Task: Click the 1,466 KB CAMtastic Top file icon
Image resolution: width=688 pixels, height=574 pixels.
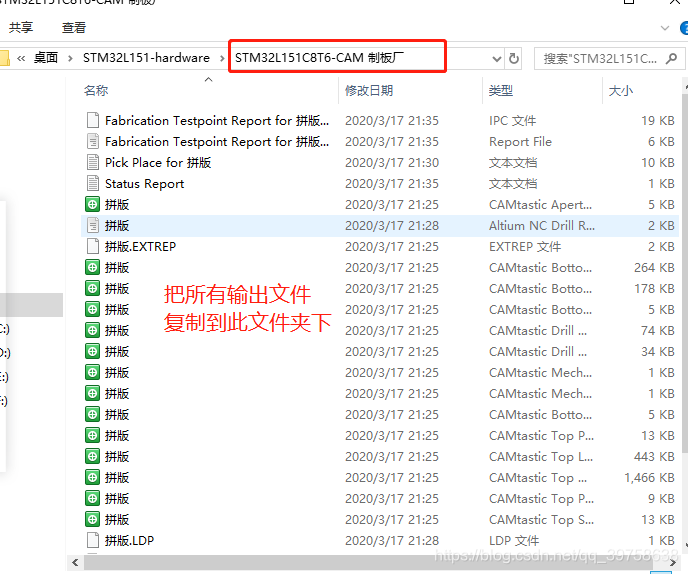Action: [x=93, y=477]
